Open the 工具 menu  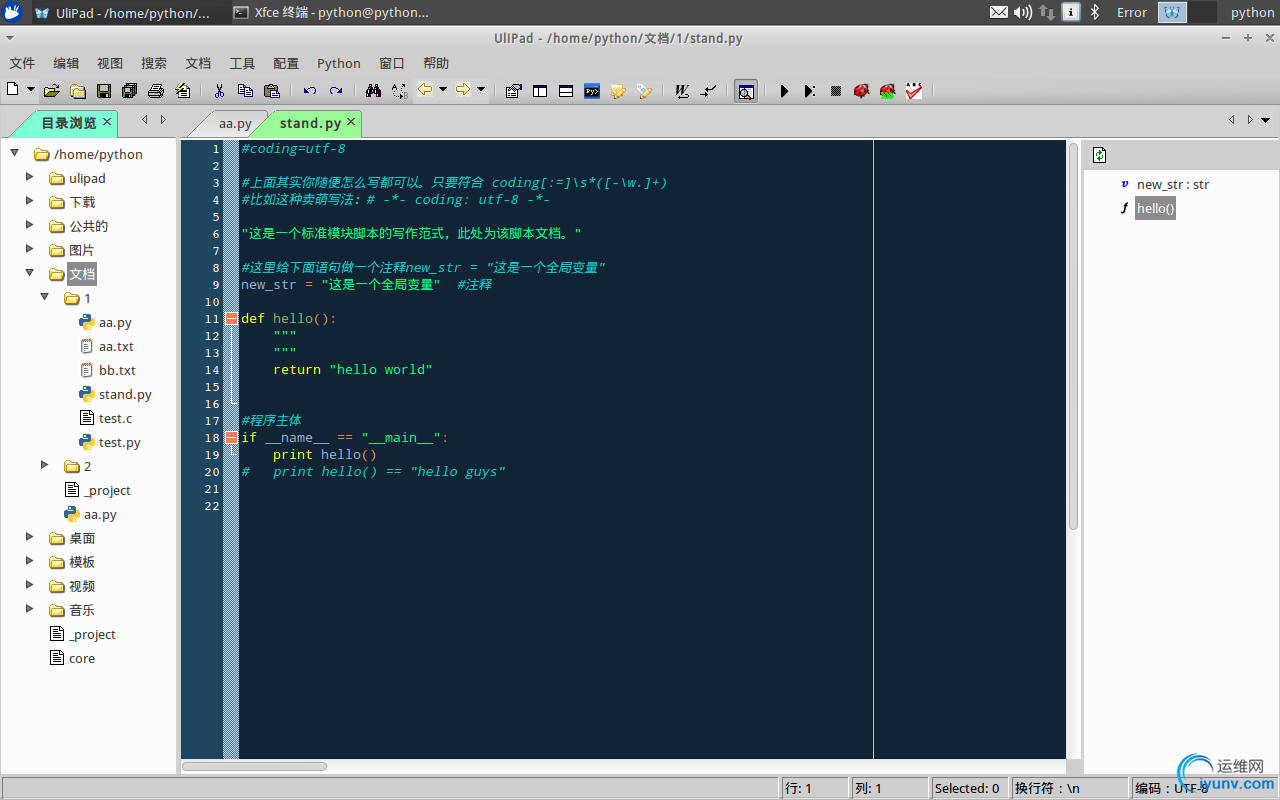pyautogui.click(x=242, y=63)
